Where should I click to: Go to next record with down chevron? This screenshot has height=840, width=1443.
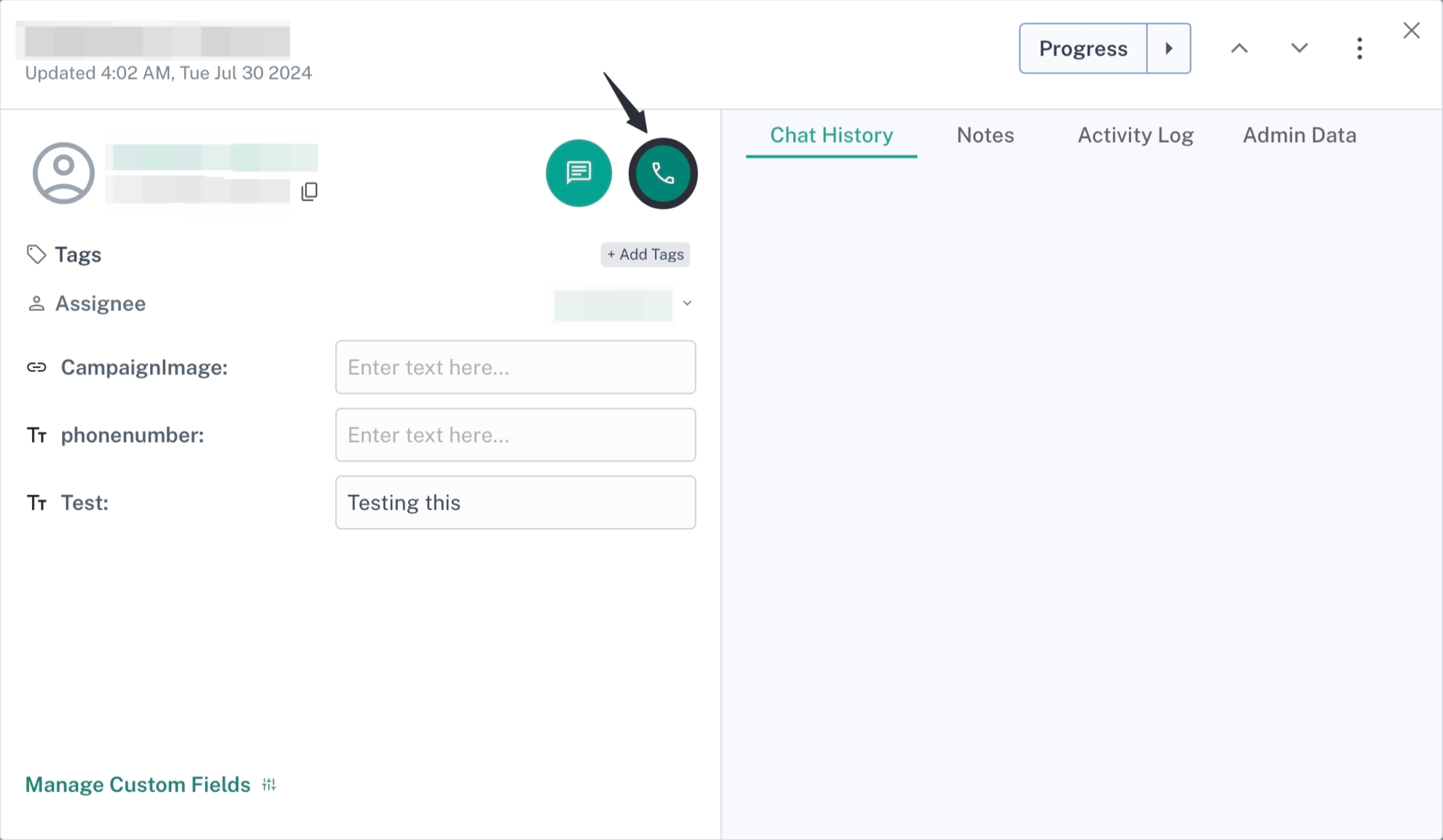tap(1299, 49)
